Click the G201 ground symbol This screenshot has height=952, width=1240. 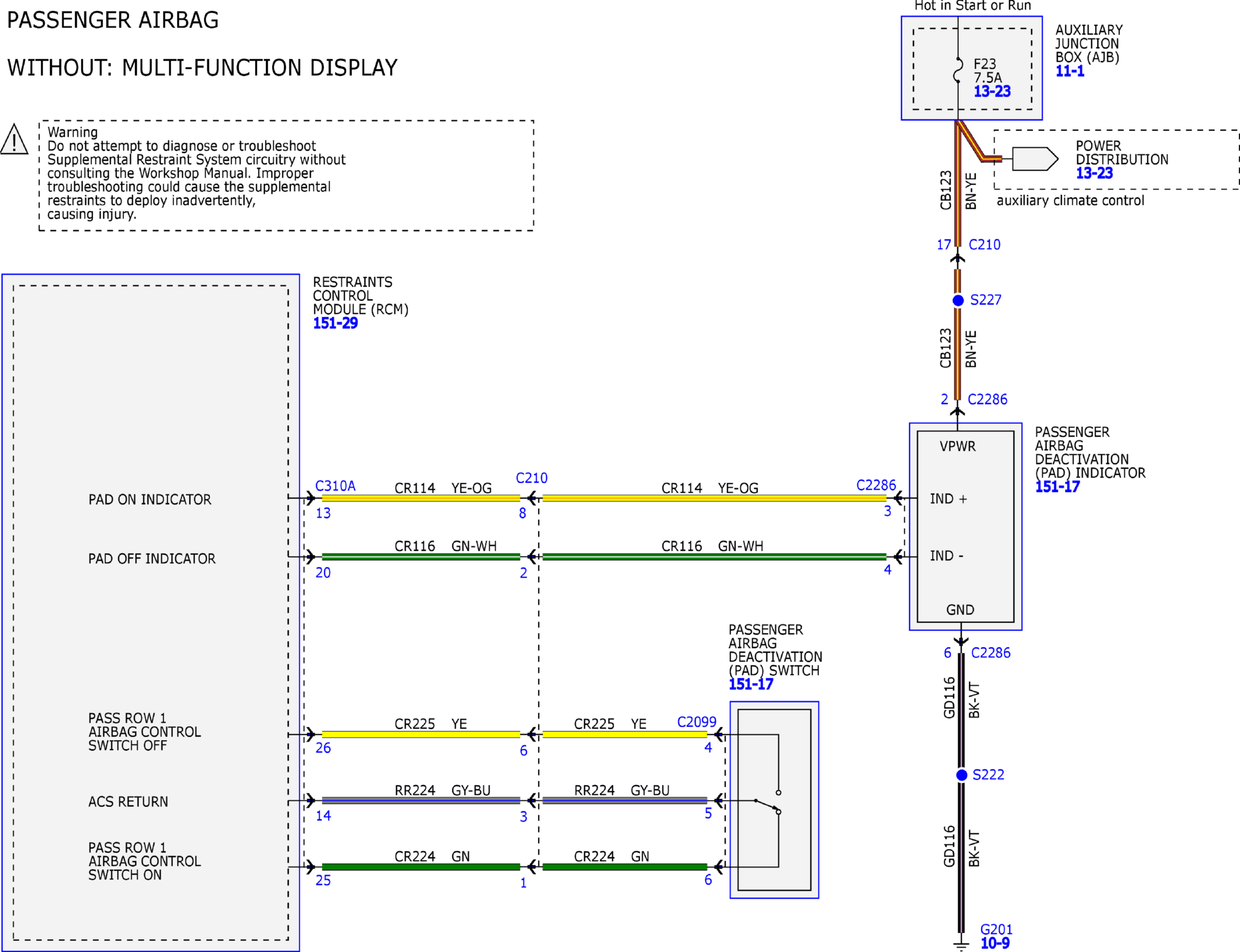tap(961, 943)
